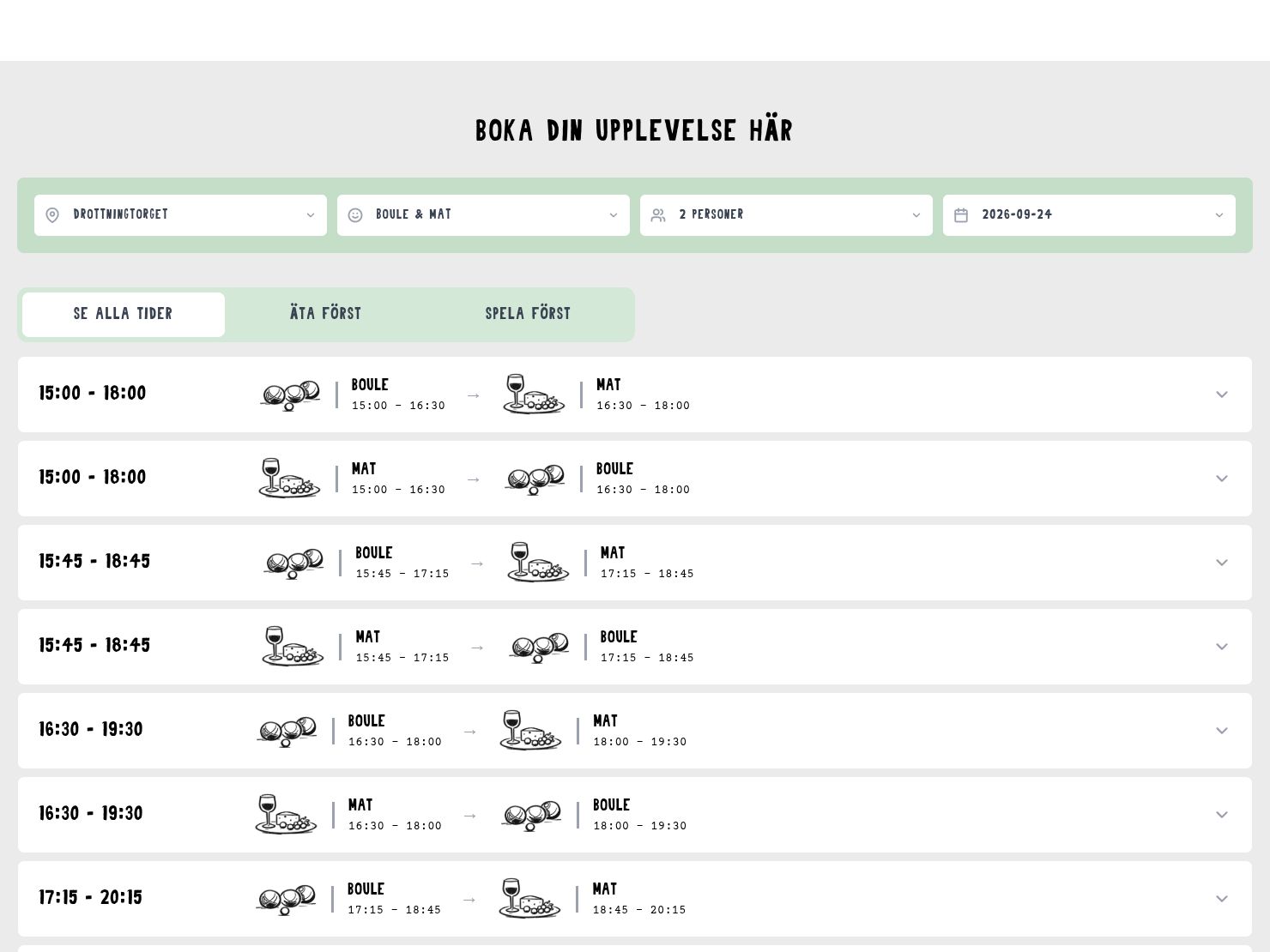Image resolution: width=1270 pixels, height=952 pixels.
Task: Click the people icon beside 2 Personer
Action: point(658,215)
